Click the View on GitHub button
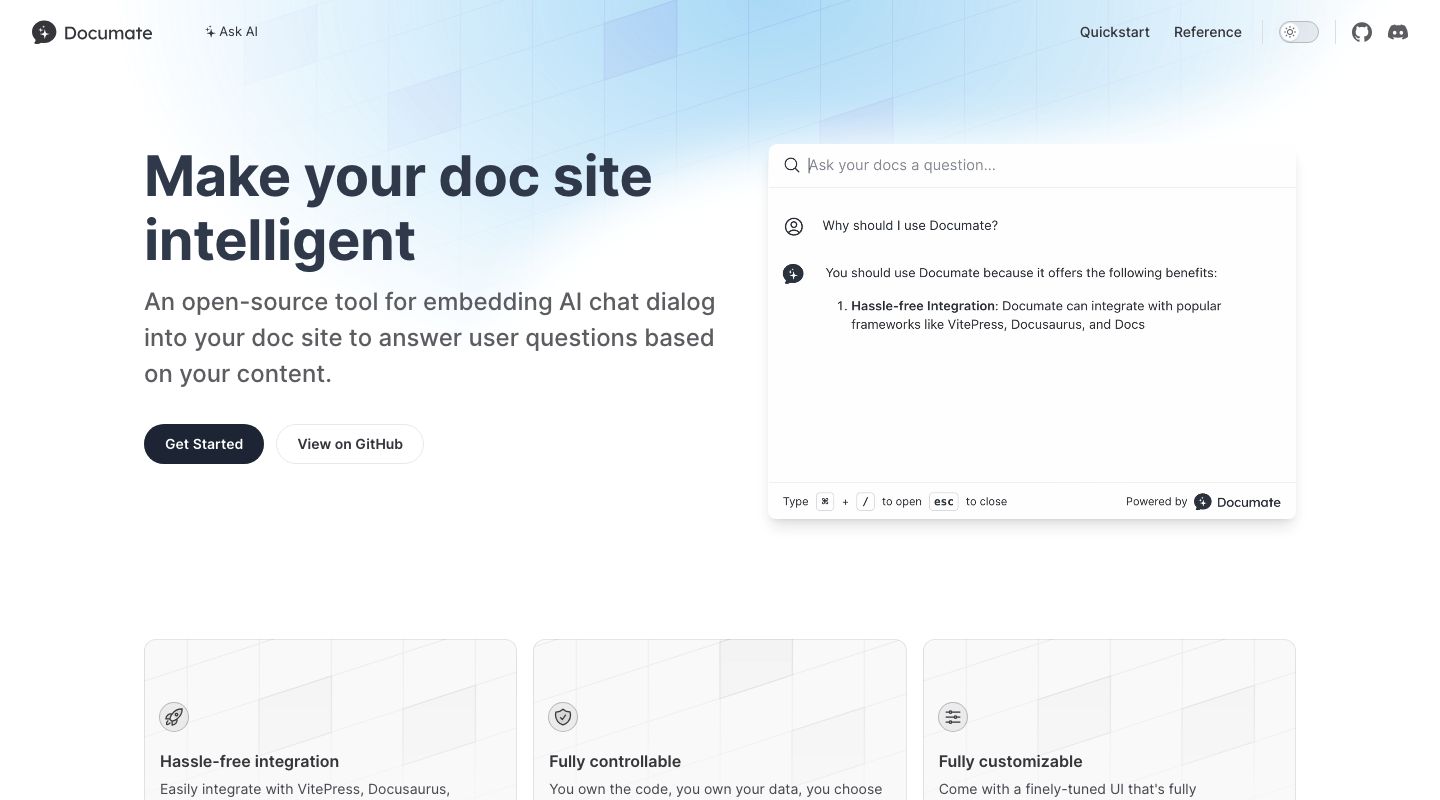This screenshot has height=800, width=1440. point(350,444)
